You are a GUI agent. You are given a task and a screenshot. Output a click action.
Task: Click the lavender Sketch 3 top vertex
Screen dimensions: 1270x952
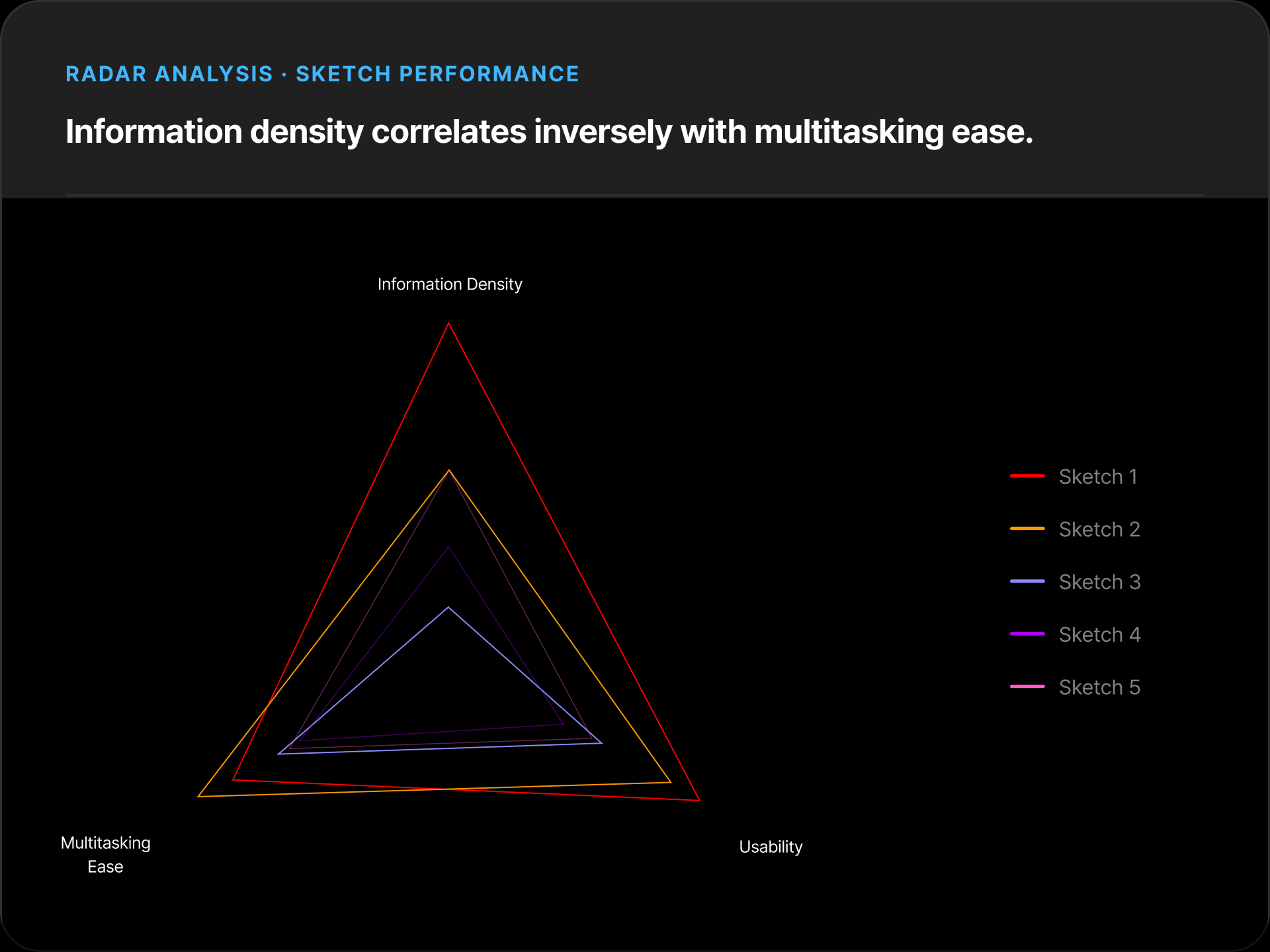(x=448, y=607)
